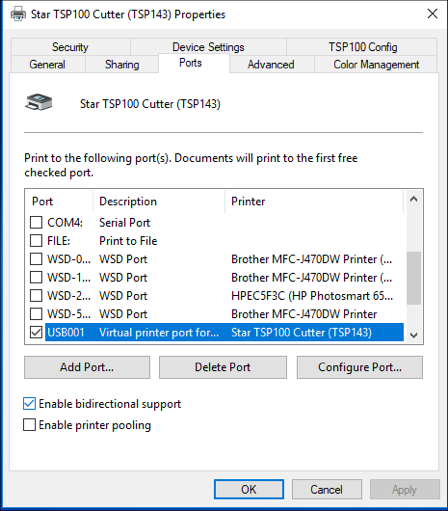Check the WSD-1... port checkbox

point(36,277)
